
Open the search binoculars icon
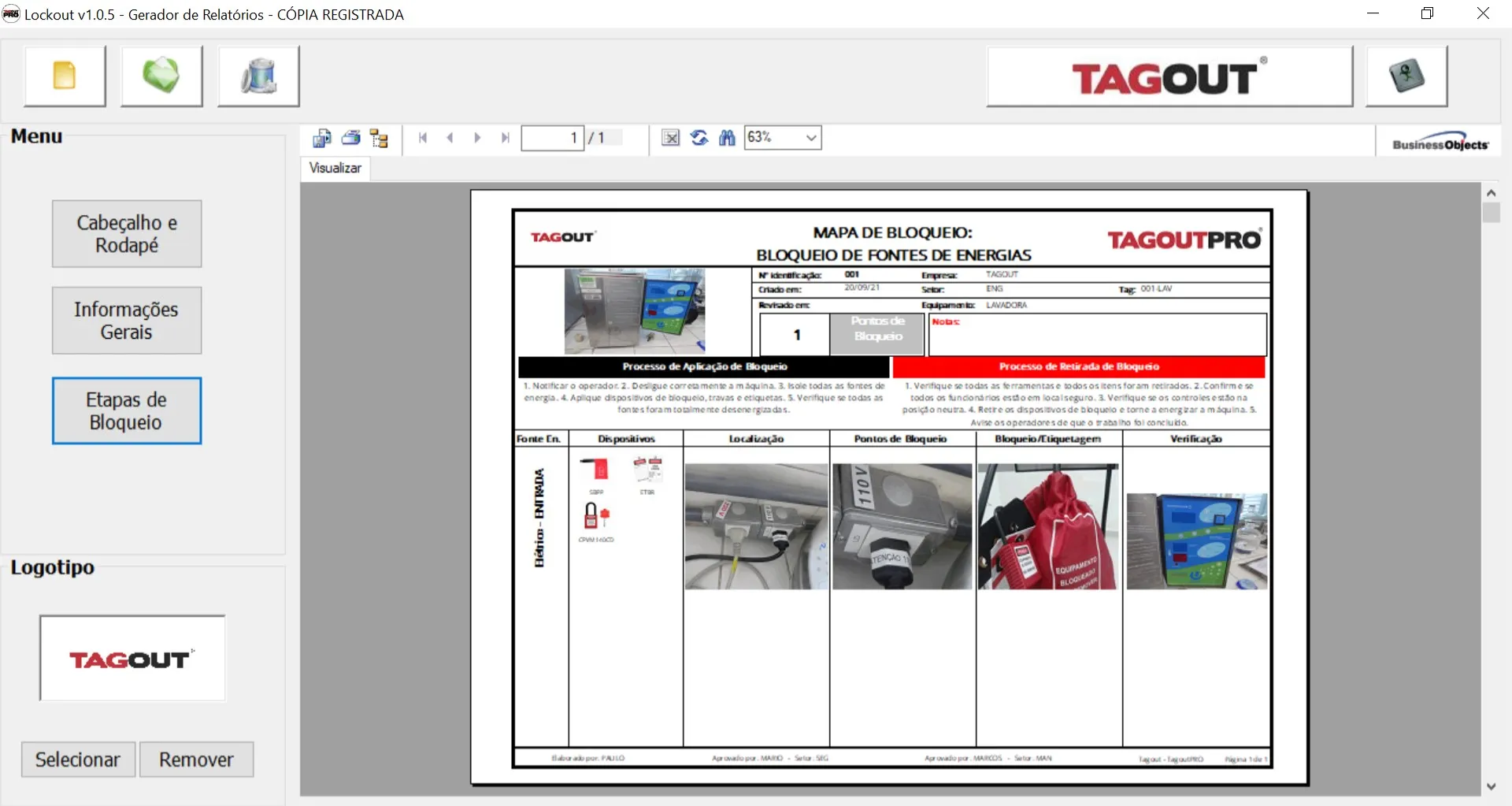click(727, 138)
